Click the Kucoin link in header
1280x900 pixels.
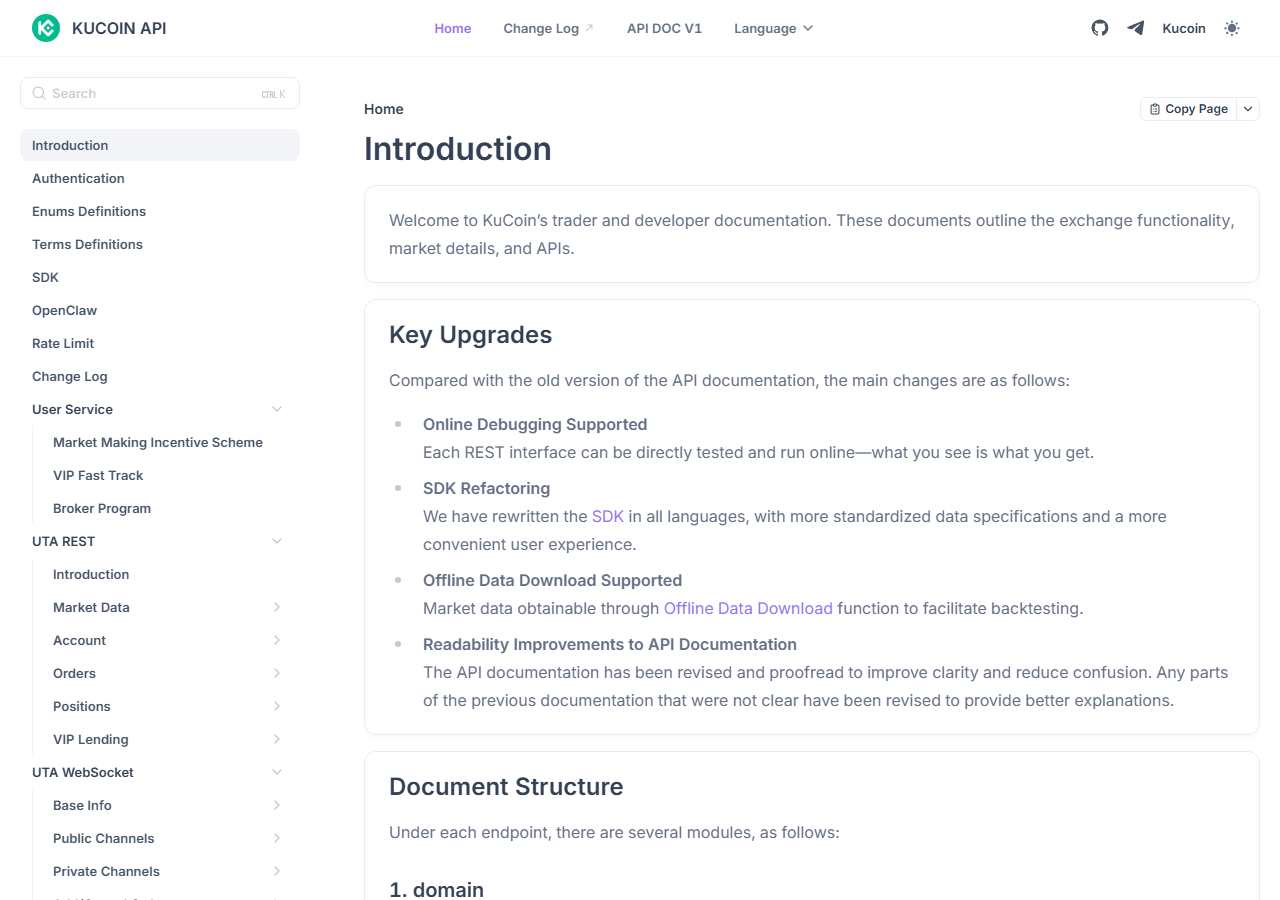[1184, 28]
